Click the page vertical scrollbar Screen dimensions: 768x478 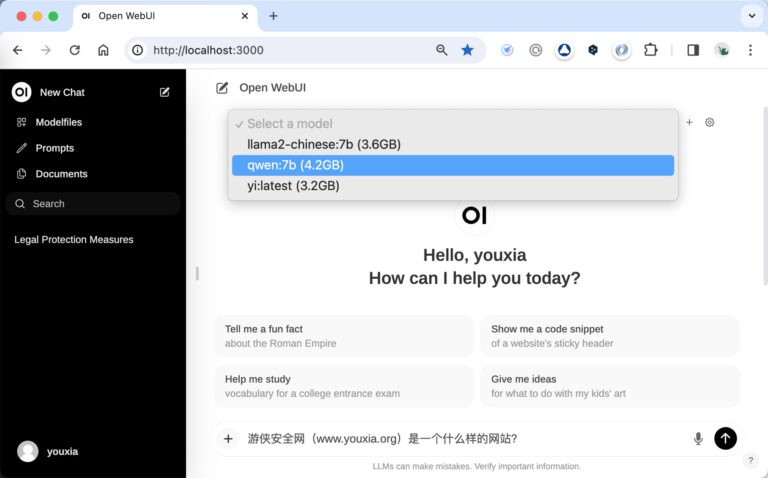765,196
